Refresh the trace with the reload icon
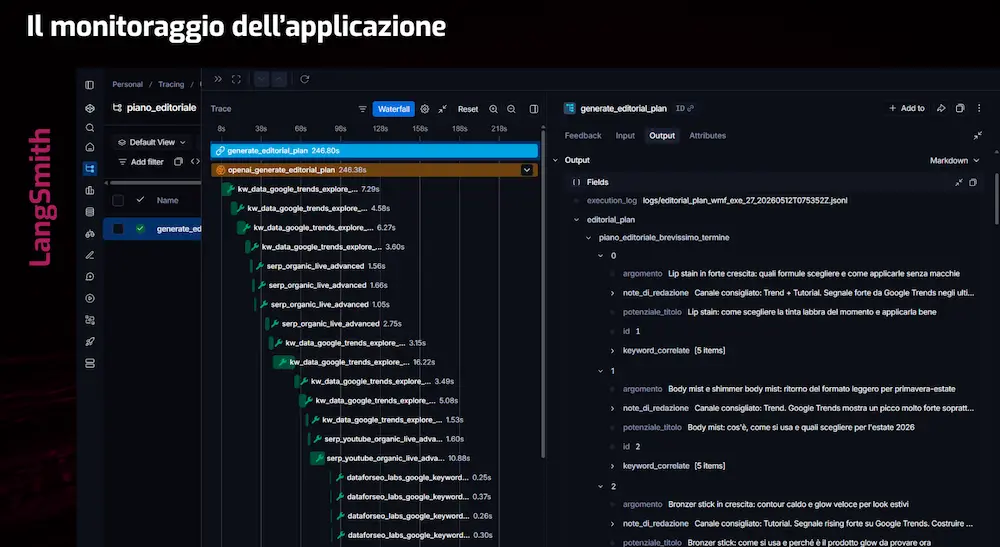1000x547 pixels. [305, 79]
